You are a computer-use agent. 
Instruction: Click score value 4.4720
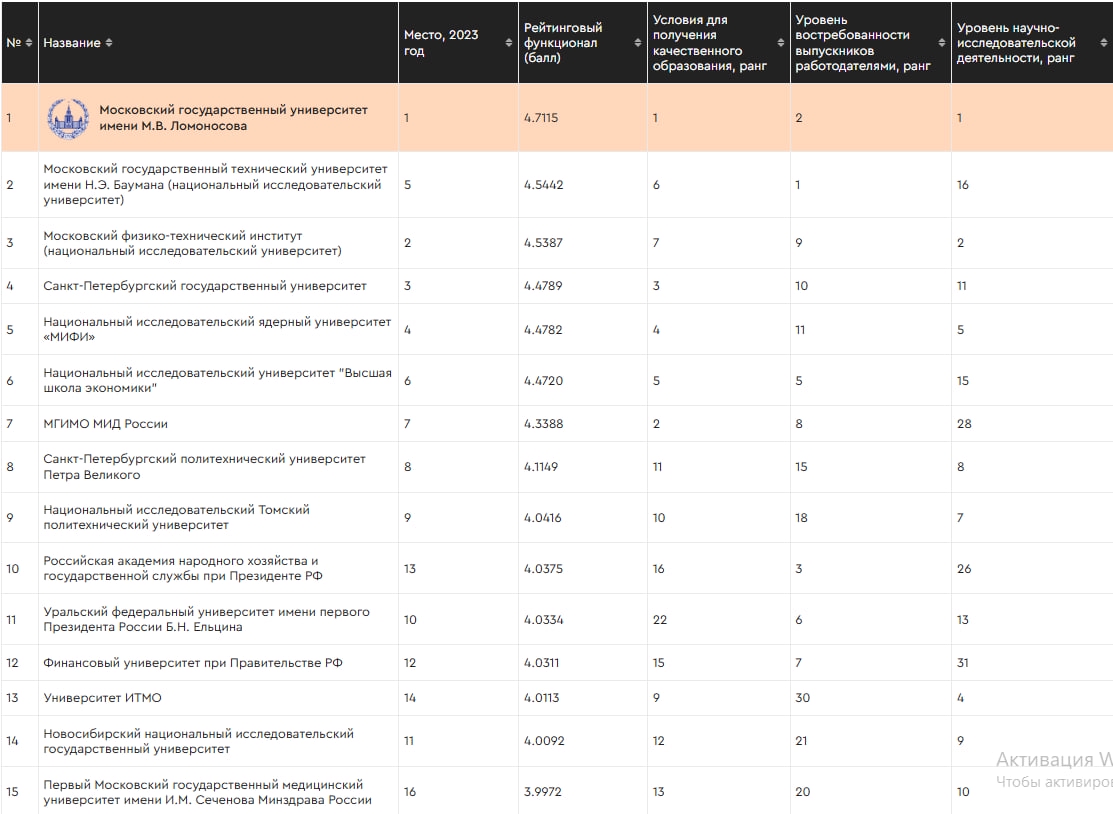pyautogui.click(x=544, y=380)
